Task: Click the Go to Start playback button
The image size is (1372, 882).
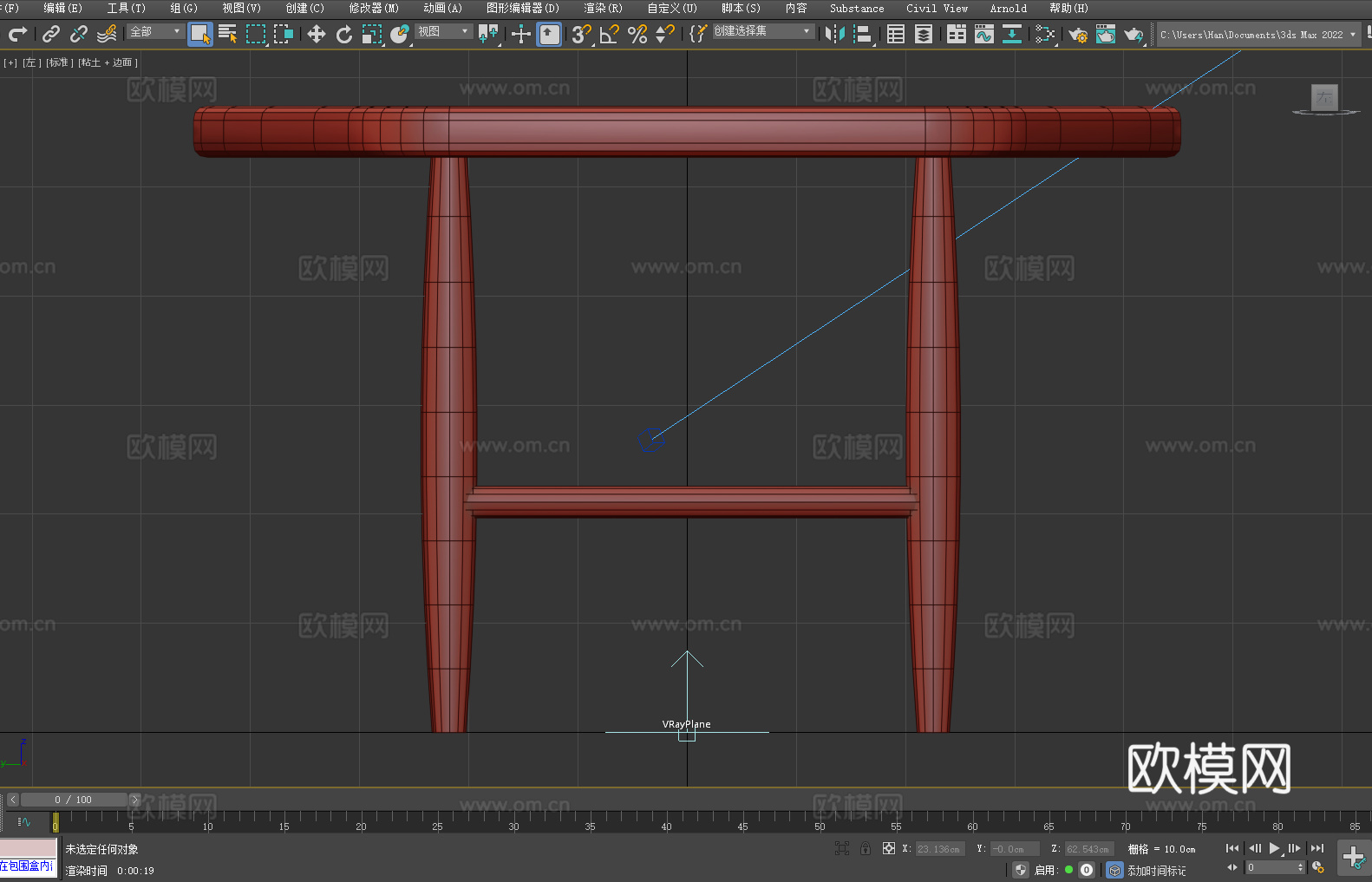Action: (1232, 848)
